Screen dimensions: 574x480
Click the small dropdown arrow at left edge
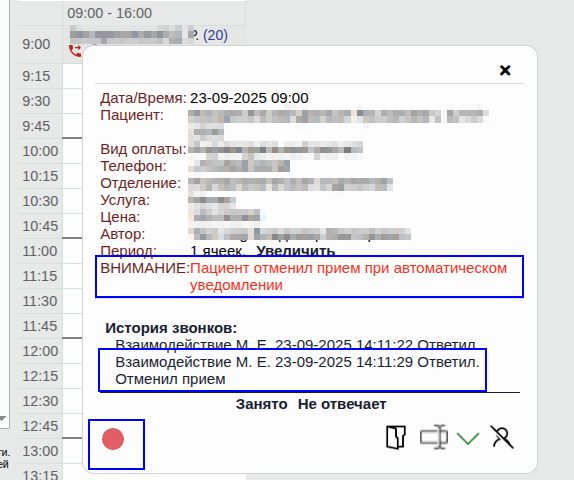coord(3,418)
